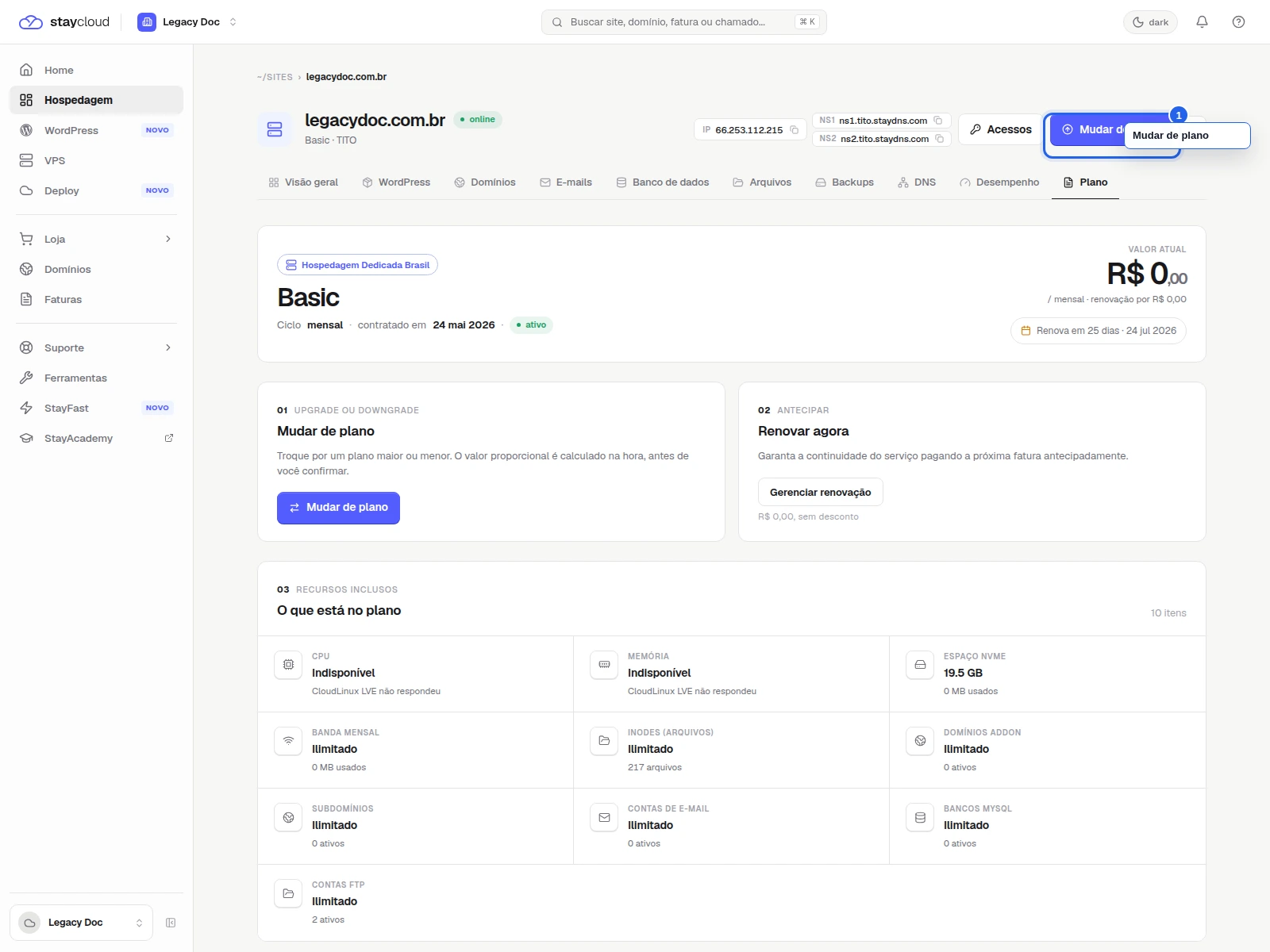Switch to the Banco de dados tab
This screenshot has width=1270, height=952.
[x=663, y=182]
